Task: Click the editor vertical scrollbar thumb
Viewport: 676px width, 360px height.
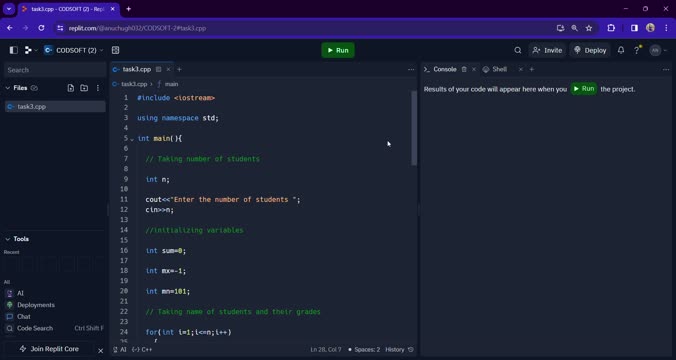Action: click(x=414, y=128)
